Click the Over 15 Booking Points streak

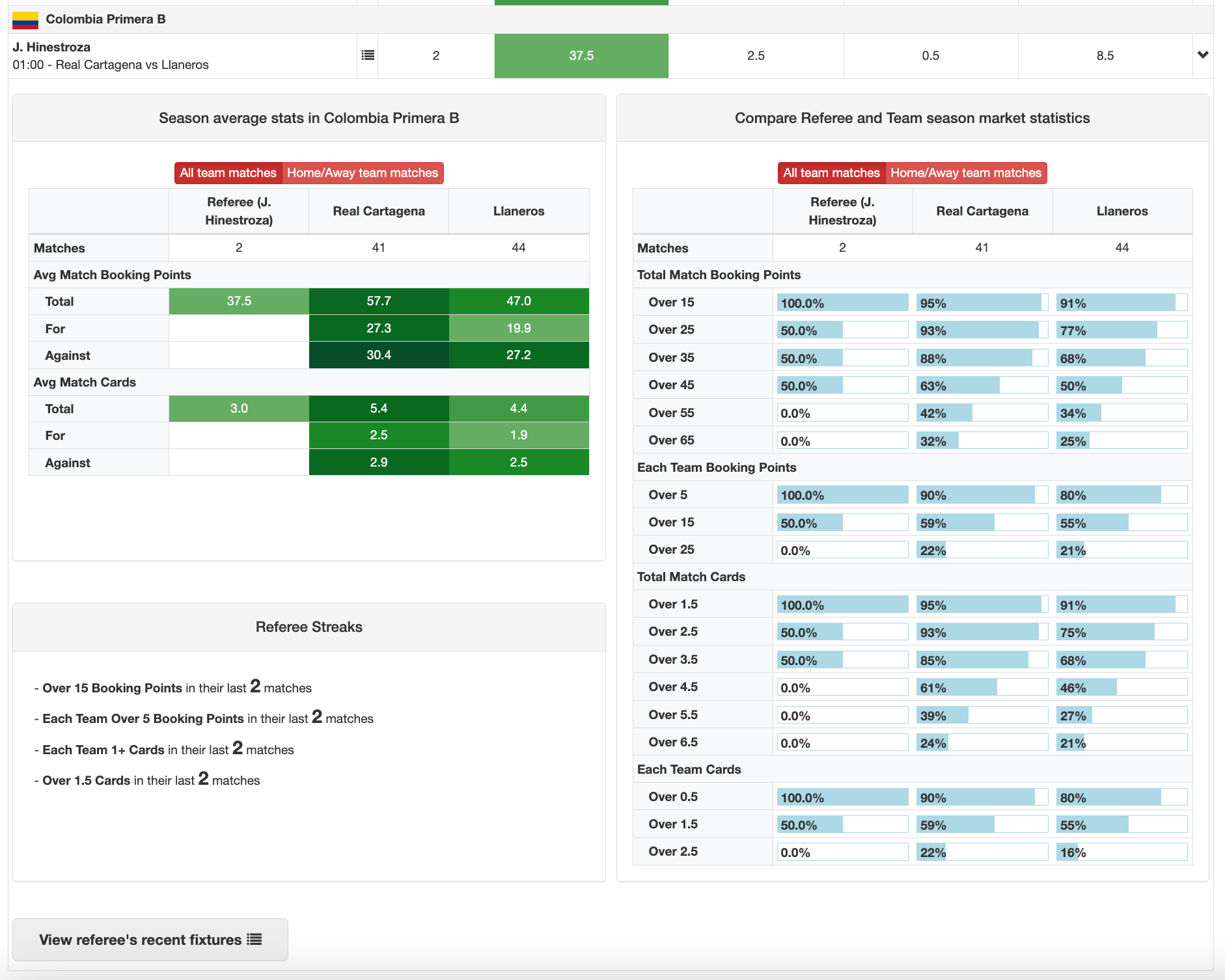(x=172, y=687)
